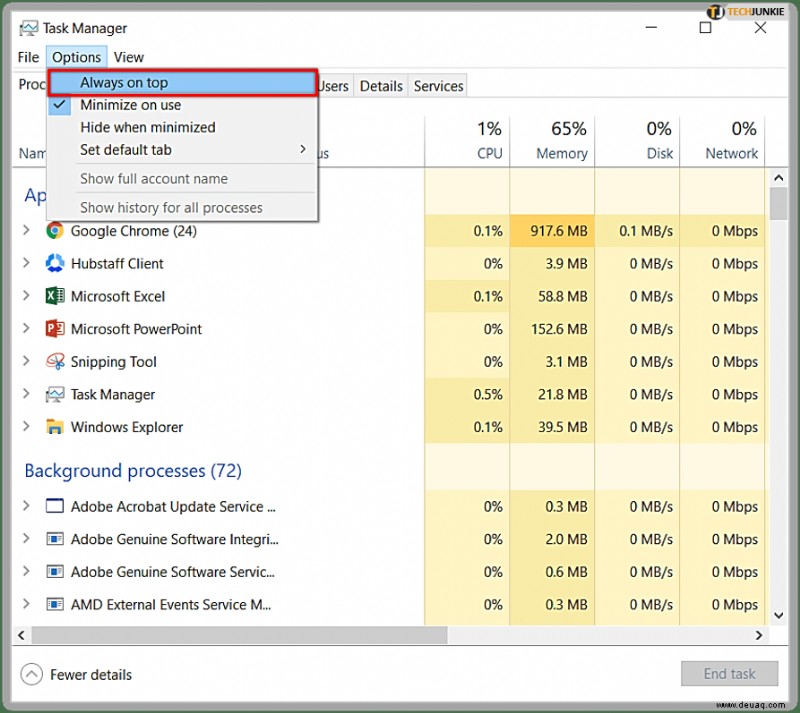This screenshot has height=713, width=800.
Task: Click the scroll right arrow
Action: (x=759, y=635)
